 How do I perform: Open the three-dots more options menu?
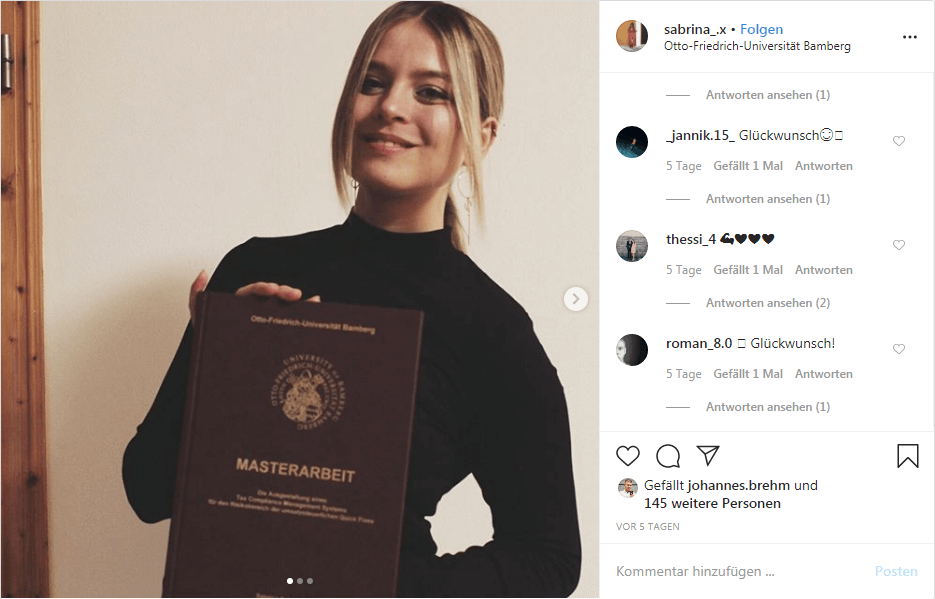(909, 37)
